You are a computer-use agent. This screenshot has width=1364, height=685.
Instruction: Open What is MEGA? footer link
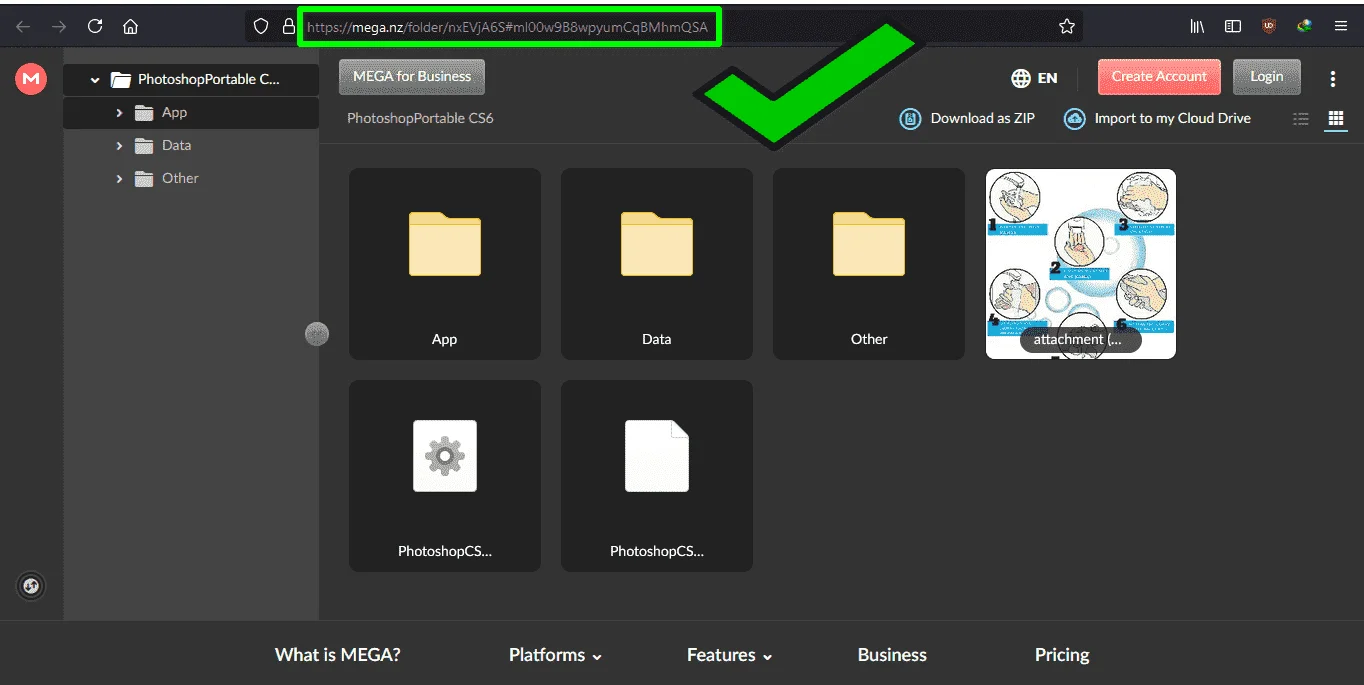tap(338, 655)
